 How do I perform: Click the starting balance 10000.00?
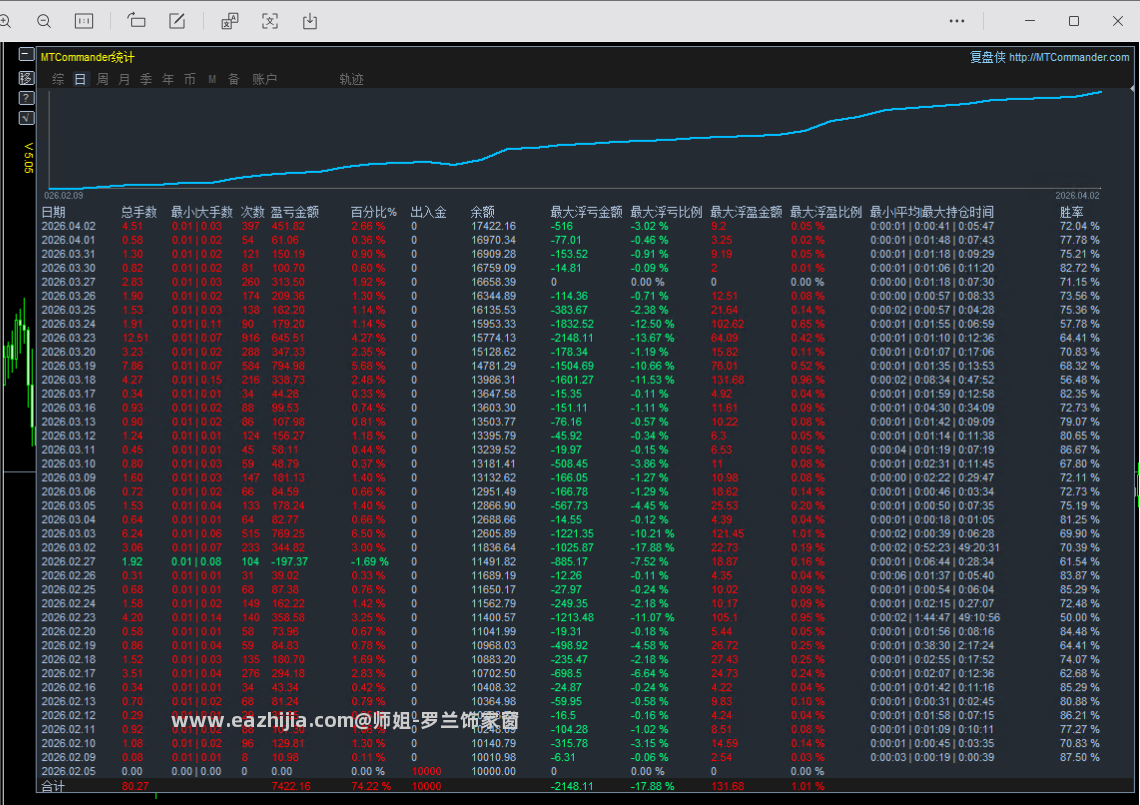494,772
